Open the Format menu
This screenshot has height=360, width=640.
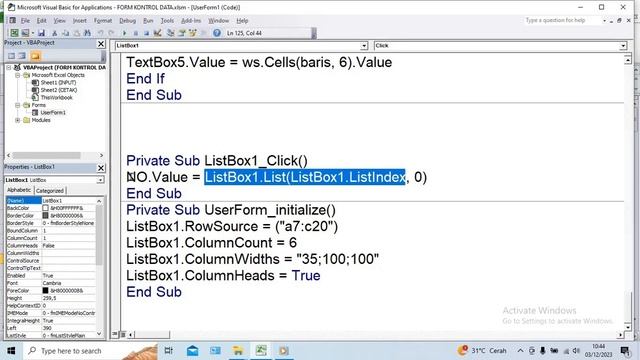click(103, 20)
